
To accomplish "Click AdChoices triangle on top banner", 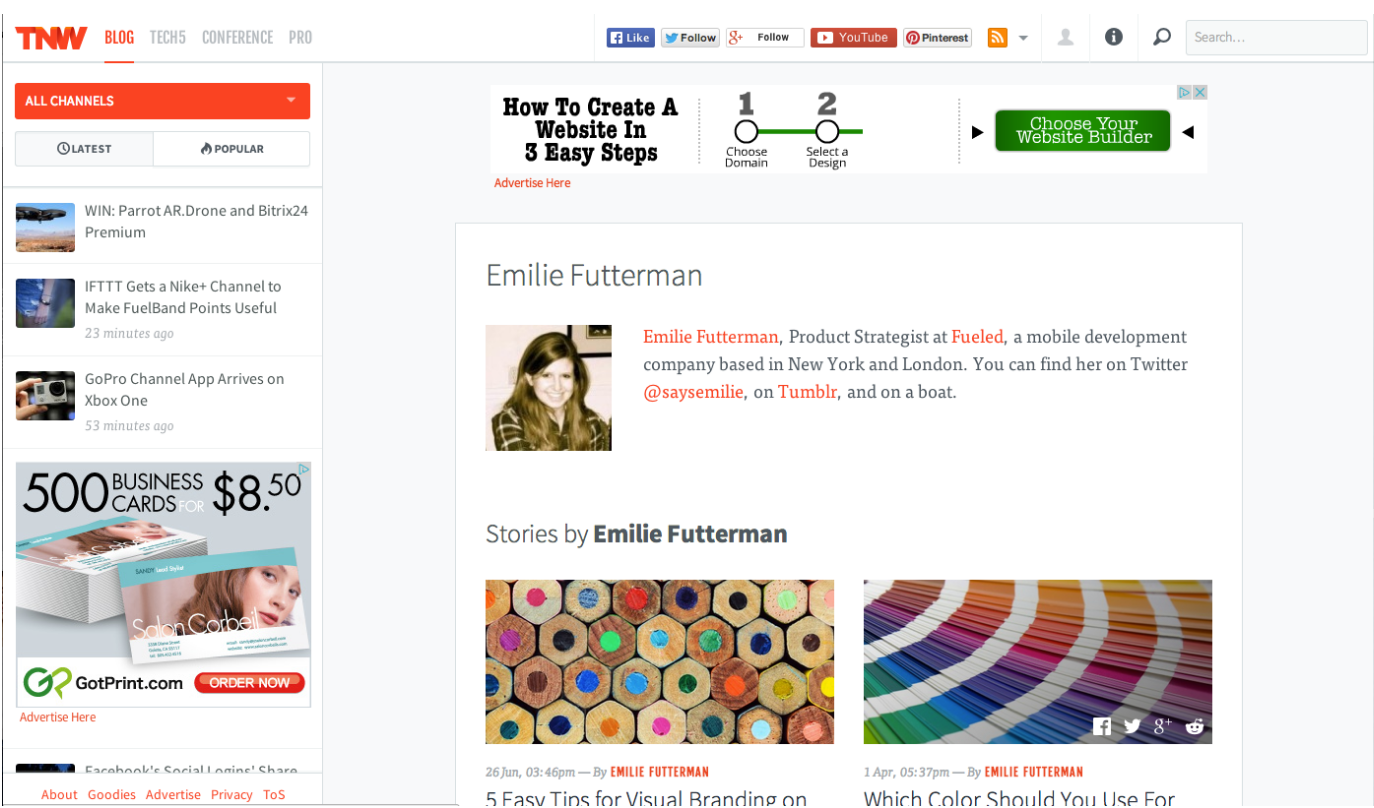I will click(1184, 92).
